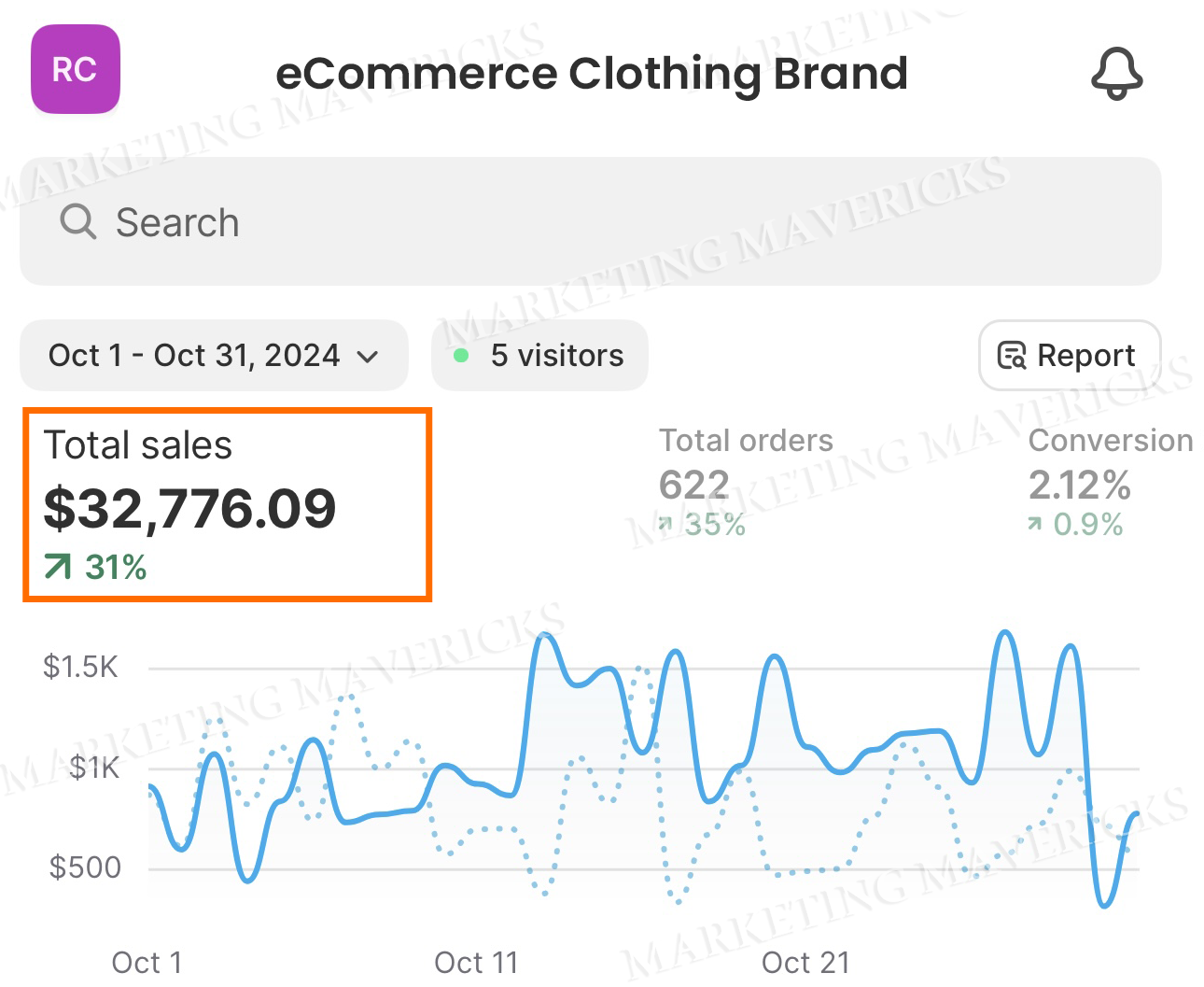The image size is (1204, 987).
Task: Click the eCommerce Clothing Brand store title
Action: (x=591, y=73)
